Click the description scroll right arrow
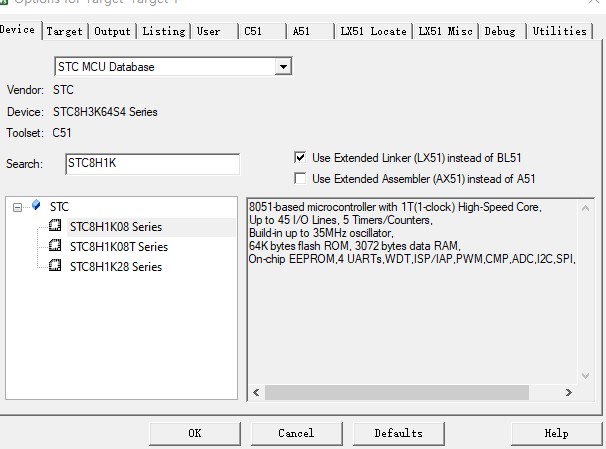 click(x=569, y=393)
